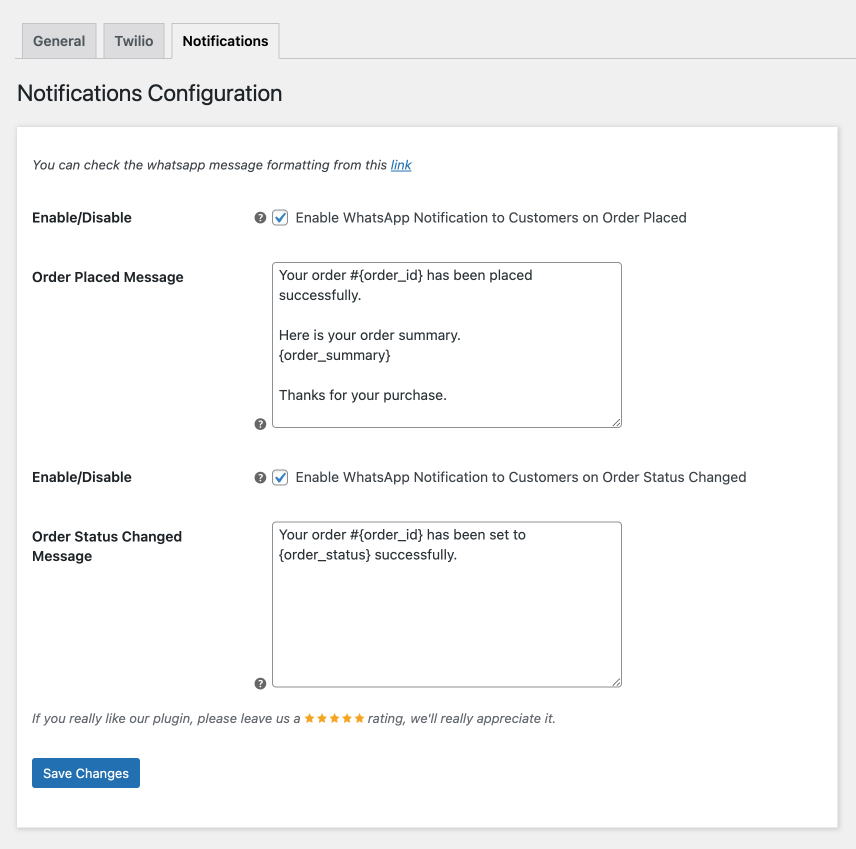Uncheck the Order Status Changed notification checkbox

click(x=280, y=478)
